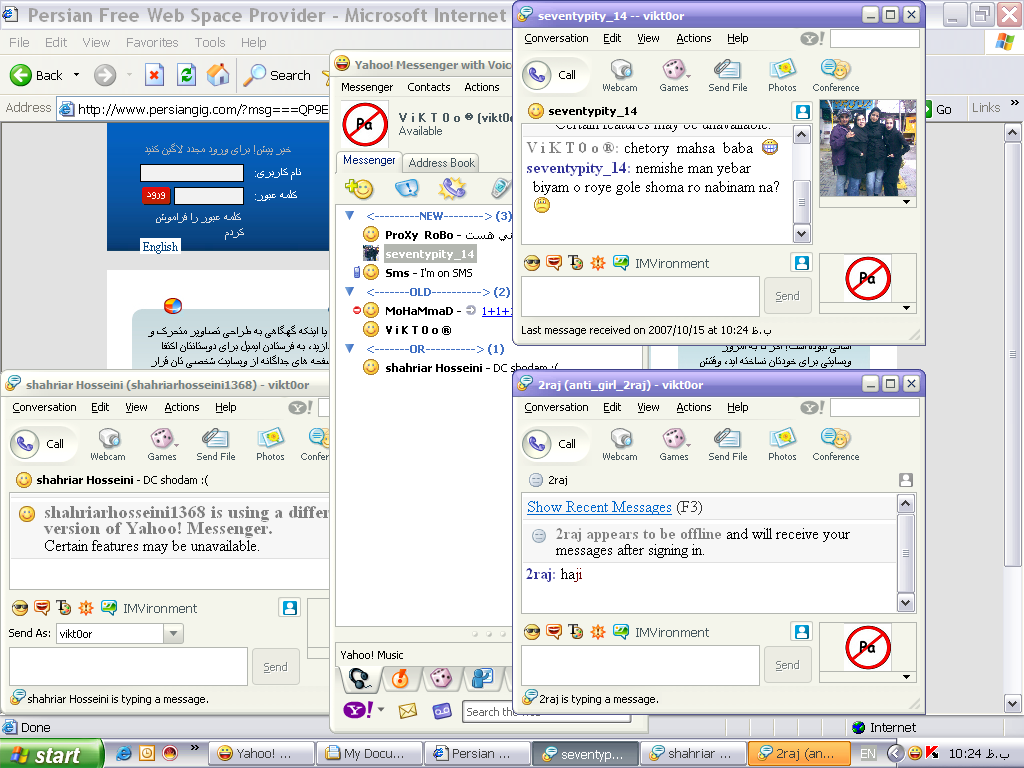Toggle display image icon beside IMVironment in shahriar window
Image resolution: width=1024 pixels, height=768 pixels.
click(x=290, y=608)
